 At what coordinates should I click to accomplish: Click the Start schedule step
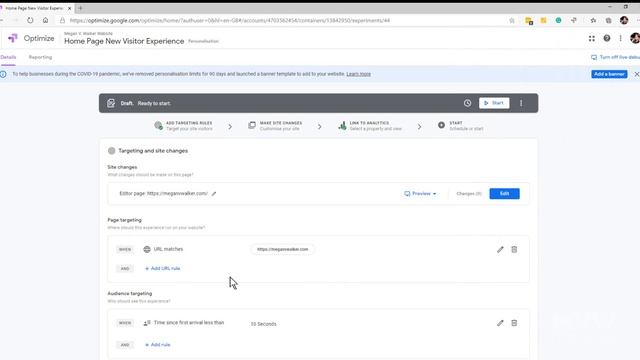[460, 126]
